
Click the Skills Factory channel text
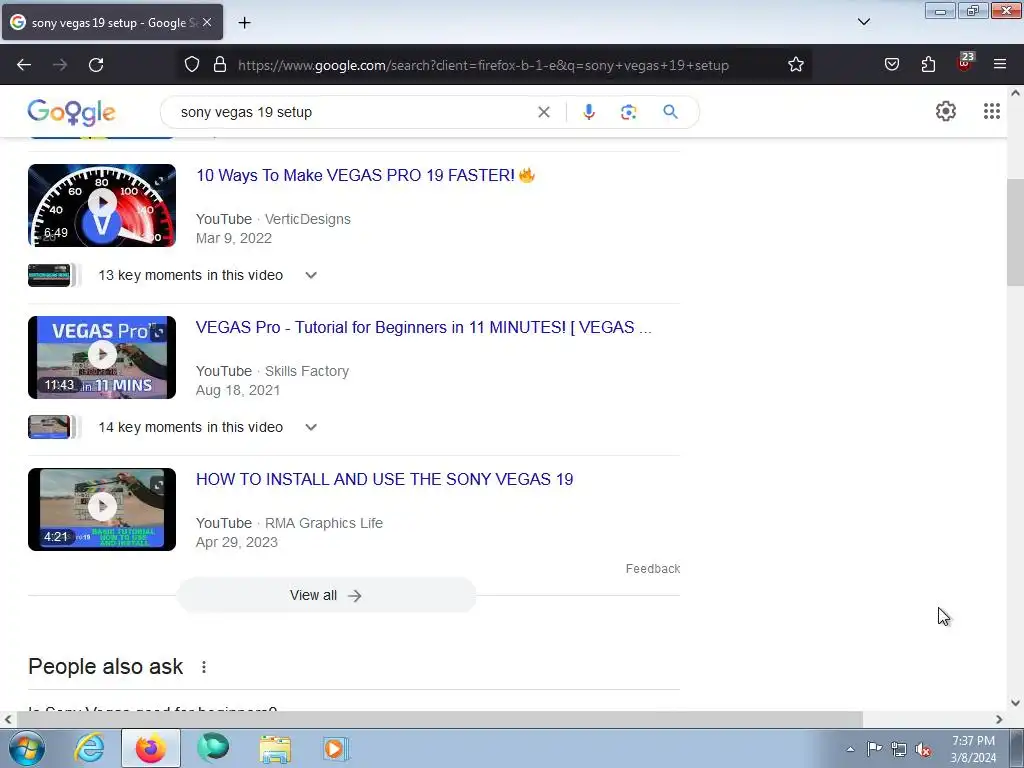pos(307,372)
